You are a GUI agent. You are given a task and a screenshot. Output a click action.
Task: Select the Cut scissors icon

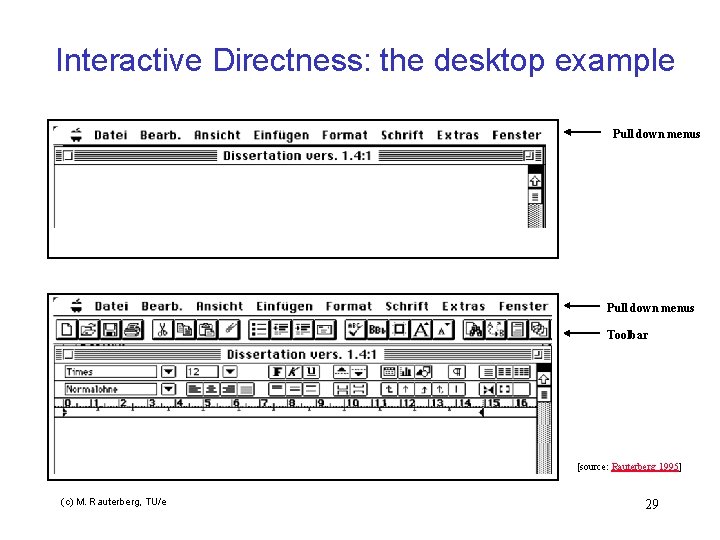coord(163,329)
